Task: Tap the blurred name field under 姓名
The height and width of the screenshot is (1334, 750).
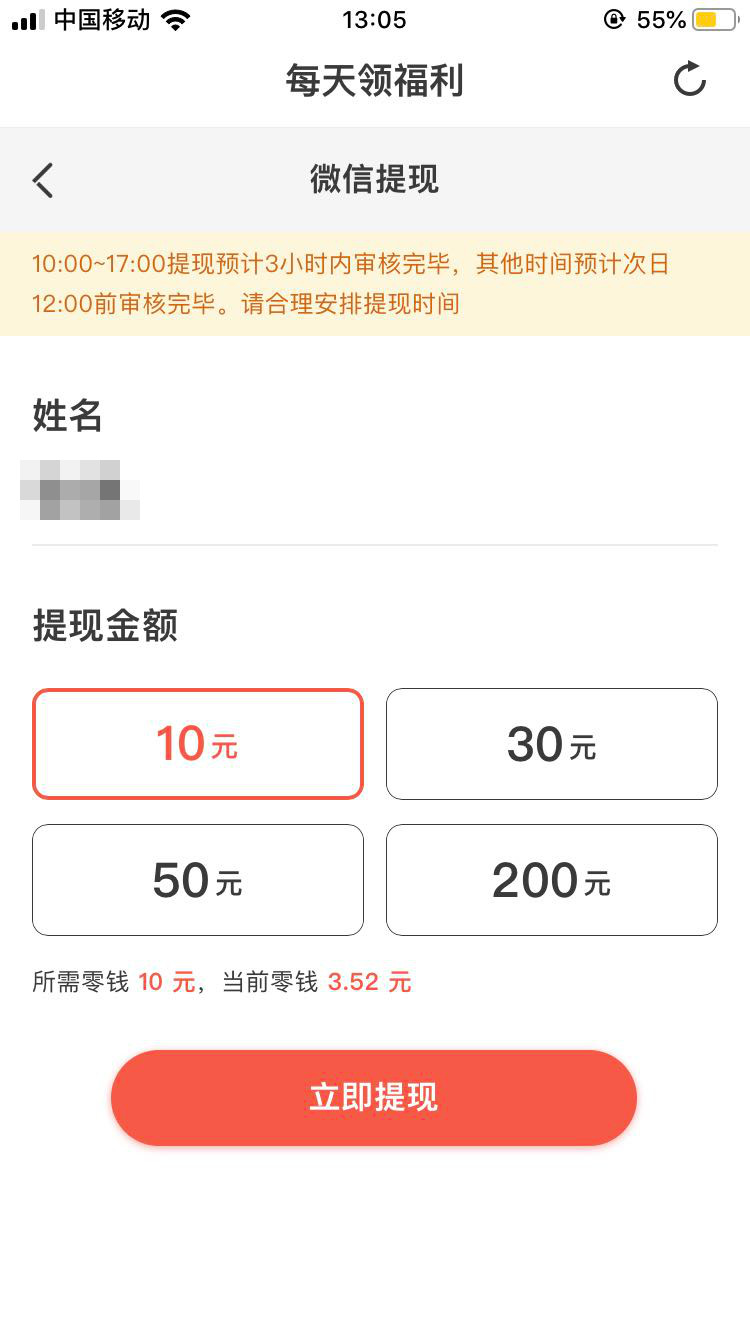Action: pyautogui.click(x=80, y=490)
